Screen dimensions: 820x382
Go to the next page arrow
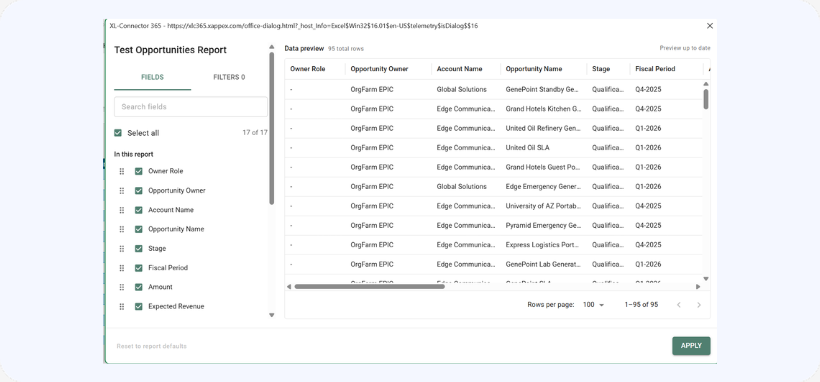click(699, 305)
